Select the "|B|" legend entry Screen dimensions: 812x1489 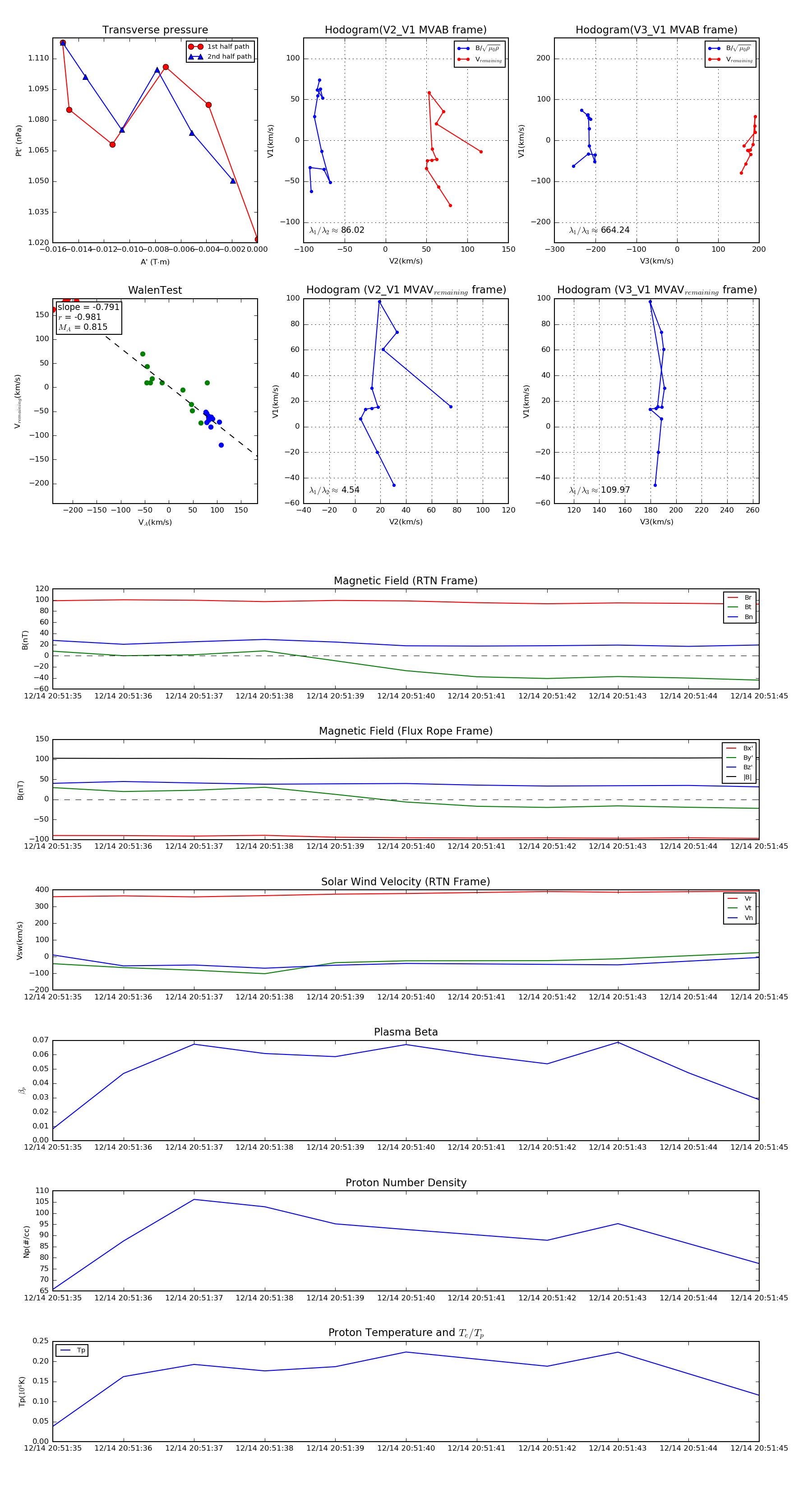(739, 777)
